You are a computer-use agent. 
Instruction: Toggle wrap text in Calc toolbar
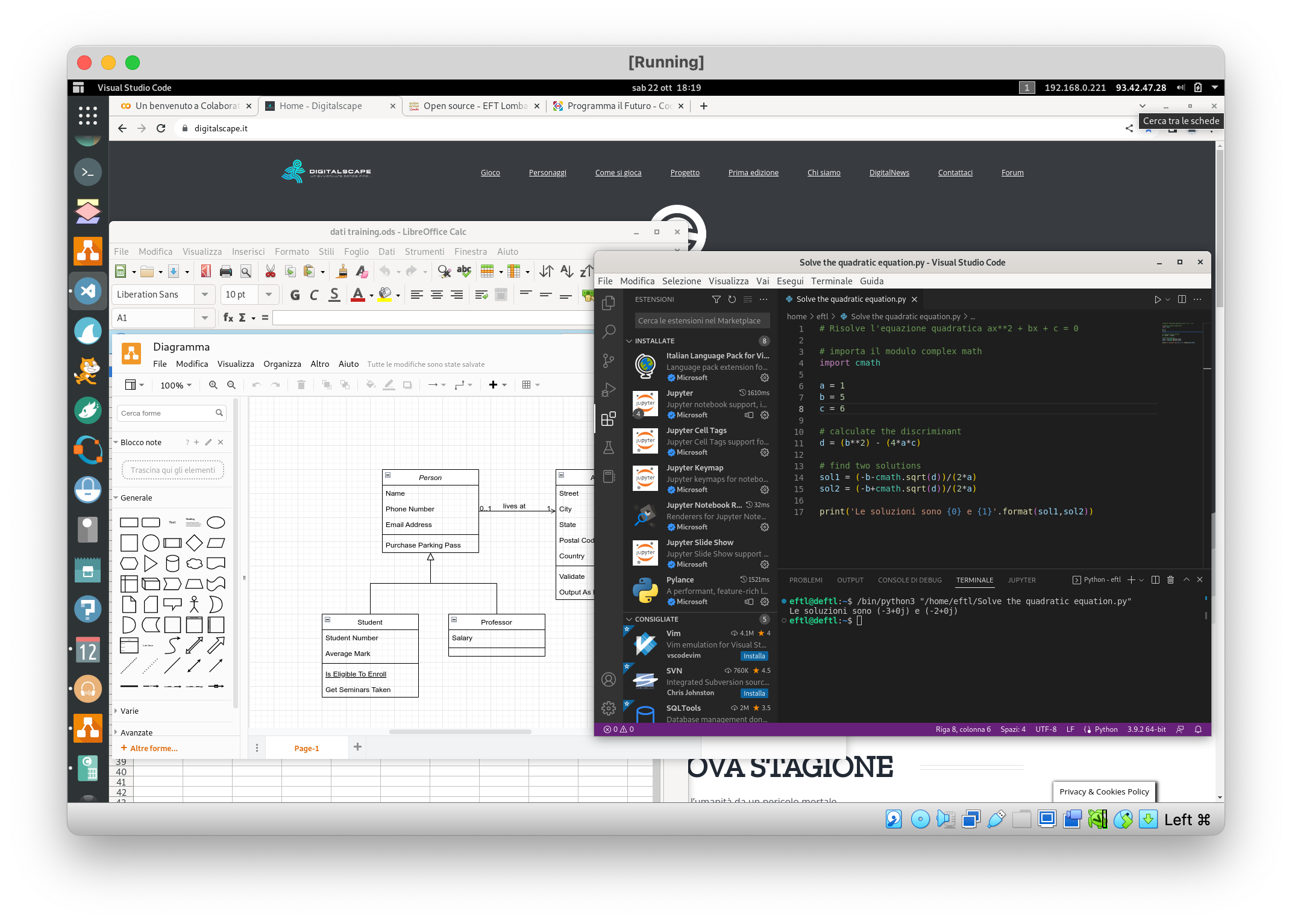pyautogui.click(x=481, y=295)
